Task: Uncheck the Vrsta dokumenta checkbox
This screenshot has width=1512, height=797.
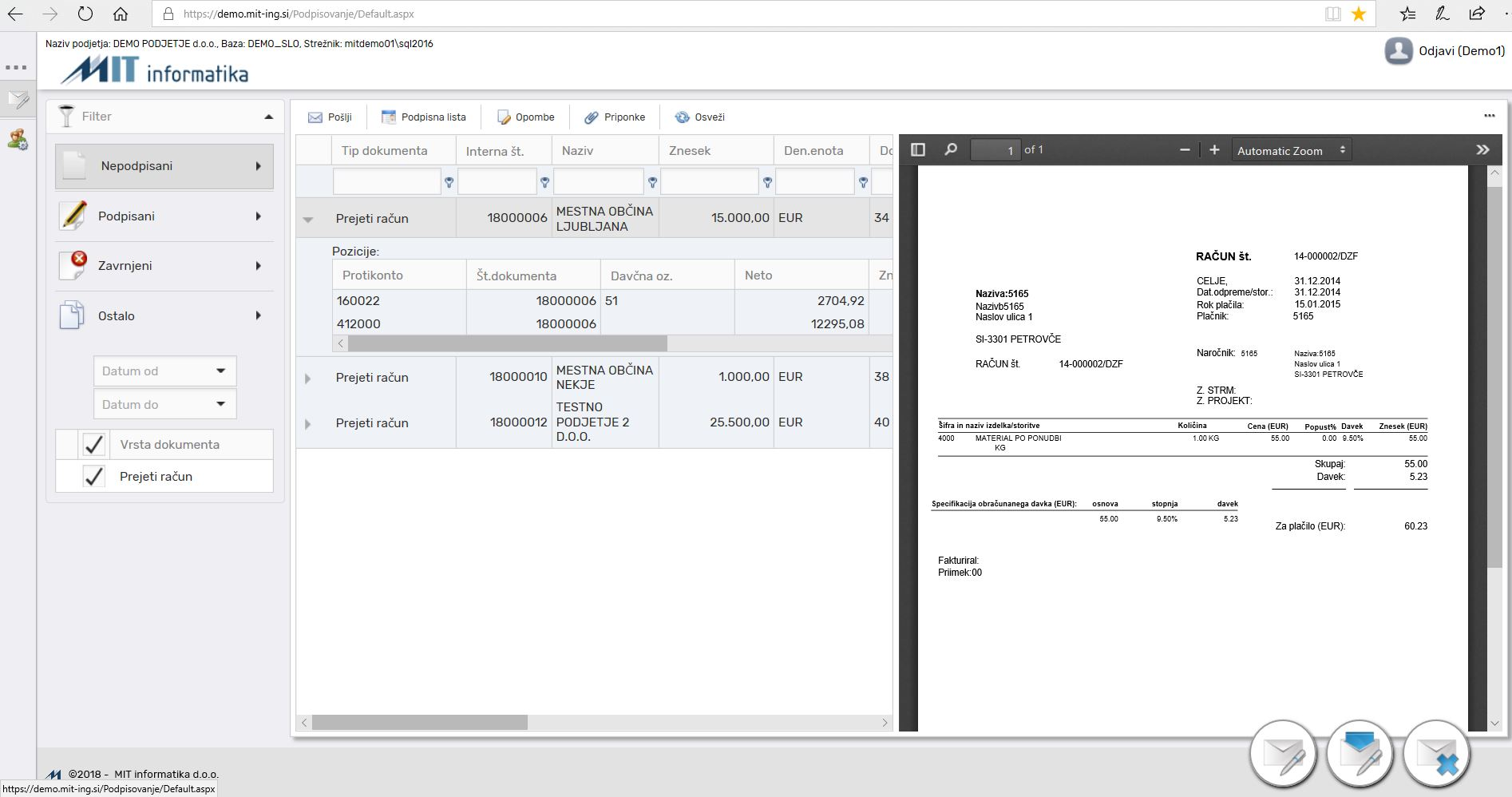Action: (94, 445)
